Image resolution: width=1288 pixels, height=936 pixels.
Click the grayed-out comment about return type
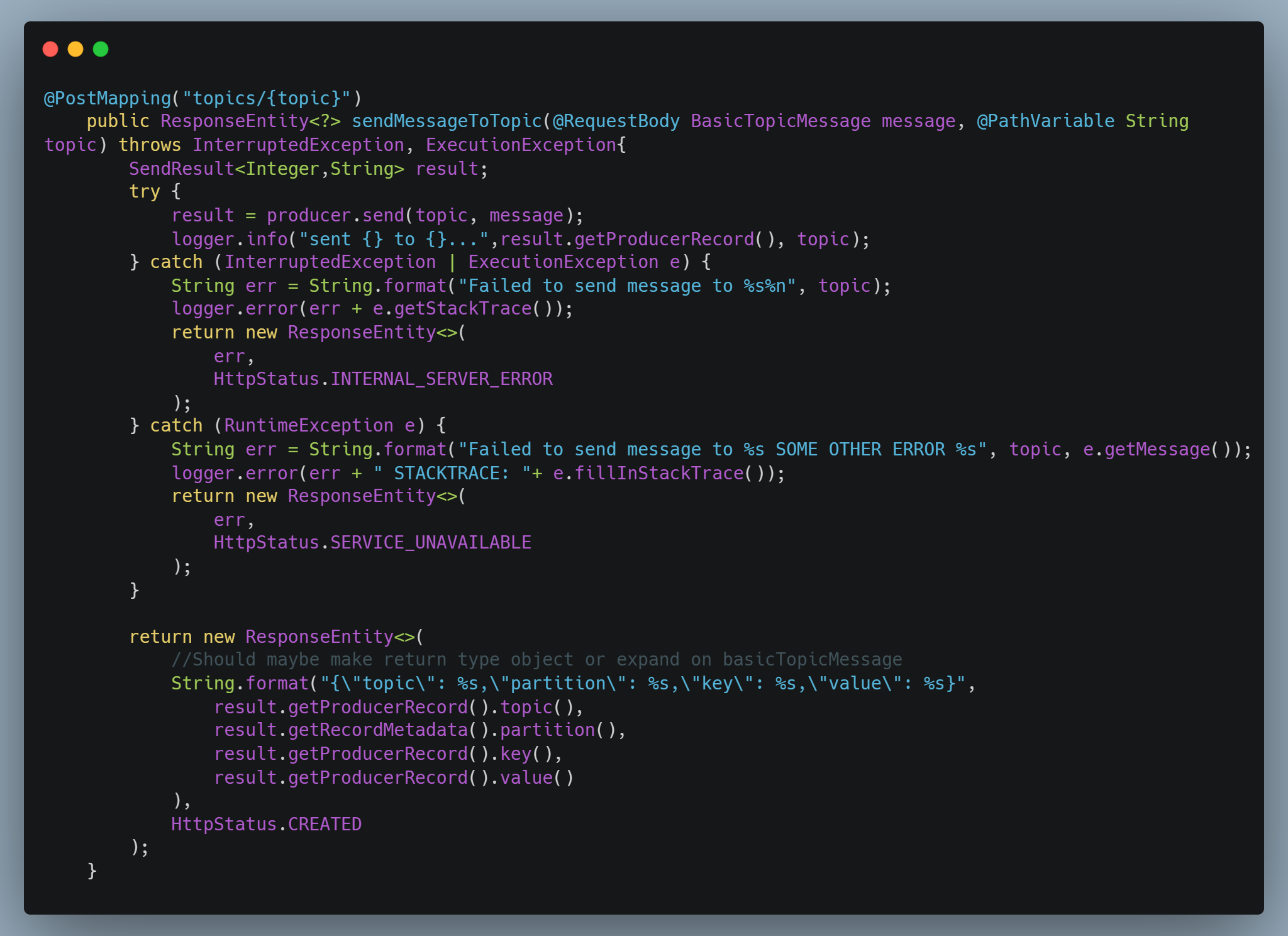[x=538, y=659]
